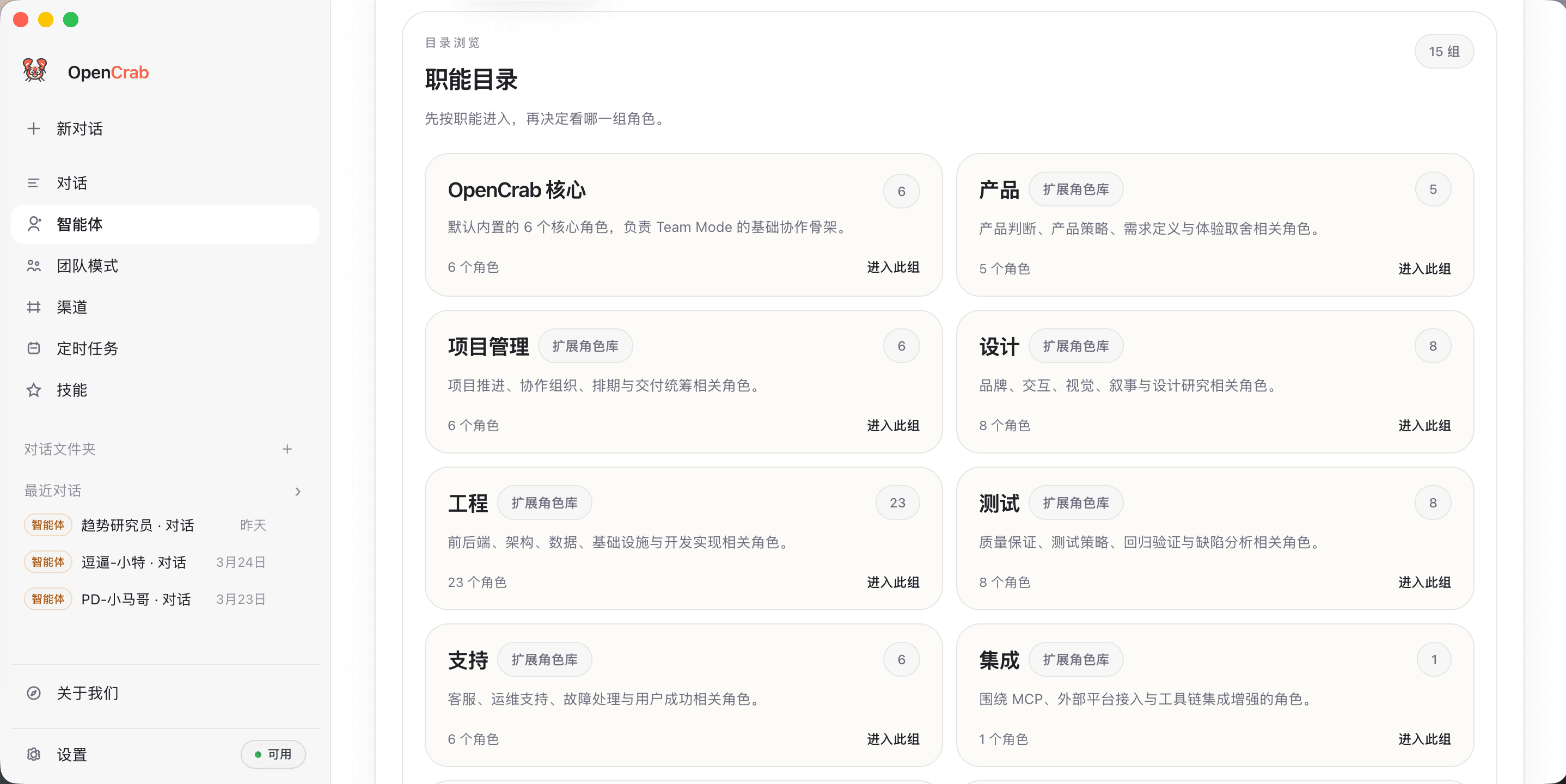Click 进入此组 on the 工程 card
The image size is (1566, 784).
pos(892,582)
